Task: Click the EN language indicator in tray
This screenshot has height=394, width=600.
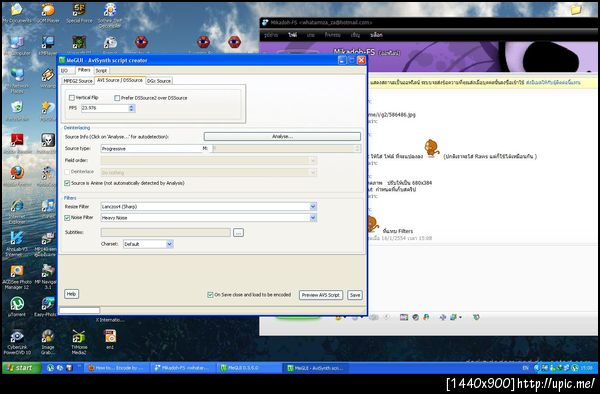Action: [x=525, y=368]
